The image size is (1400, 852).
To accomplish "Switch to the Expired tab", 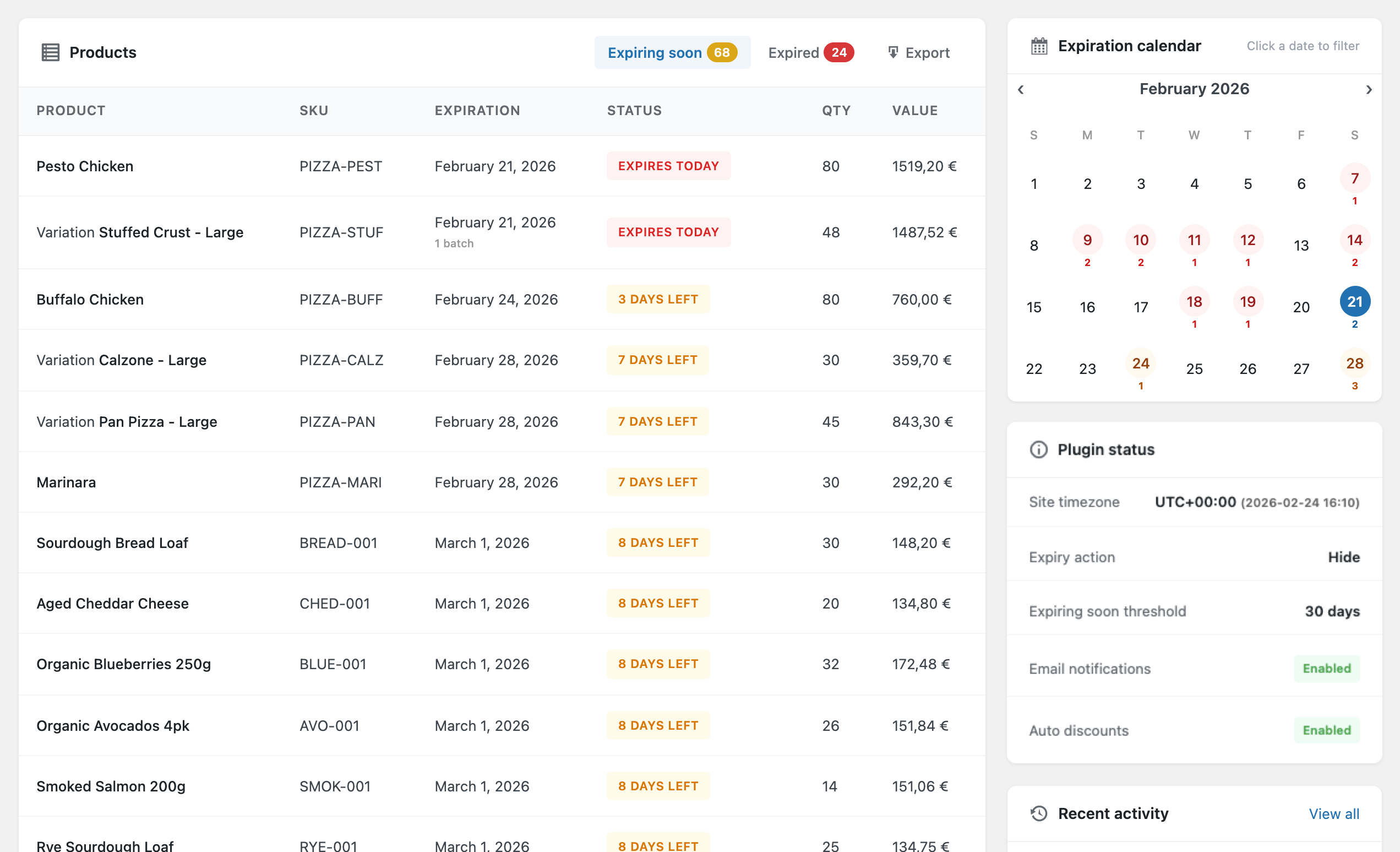I will click(810, 52).
